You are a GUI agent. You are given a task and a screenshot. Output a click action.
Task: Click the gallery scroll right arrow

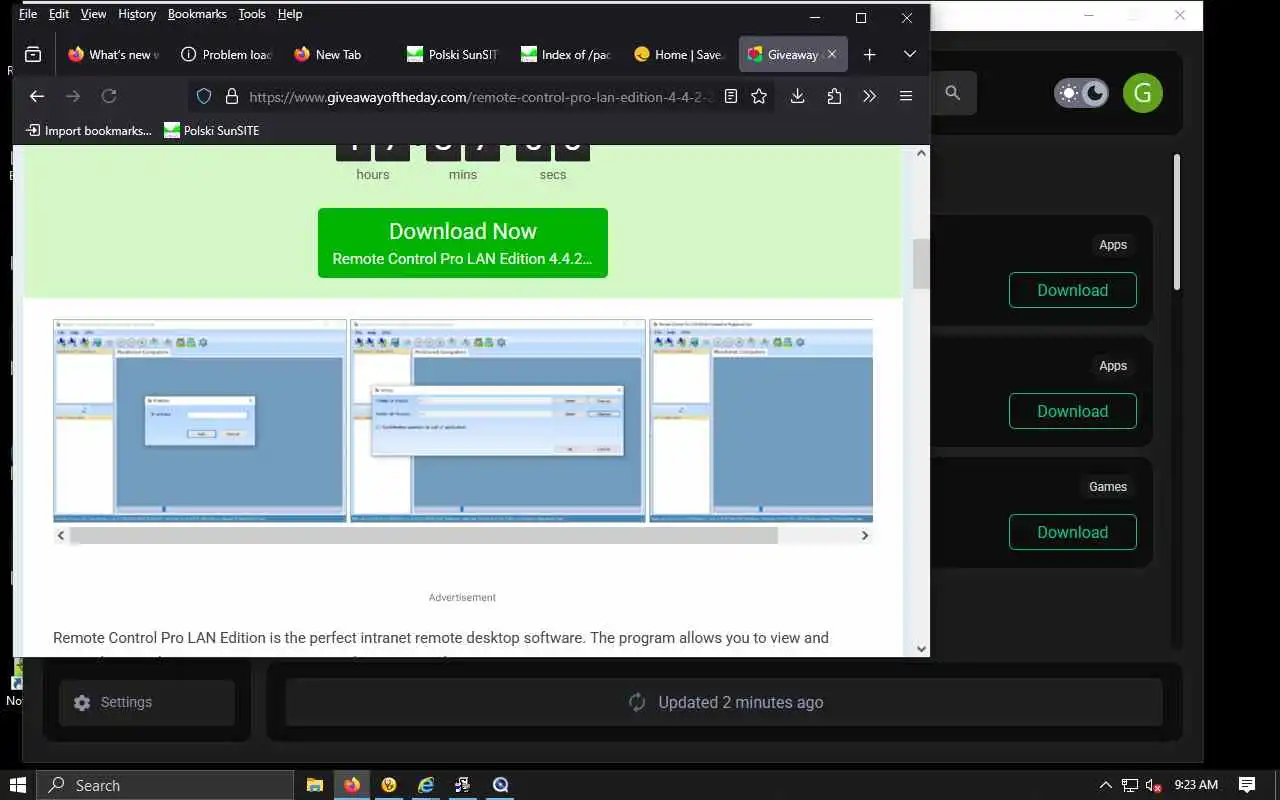coord(865,536)
